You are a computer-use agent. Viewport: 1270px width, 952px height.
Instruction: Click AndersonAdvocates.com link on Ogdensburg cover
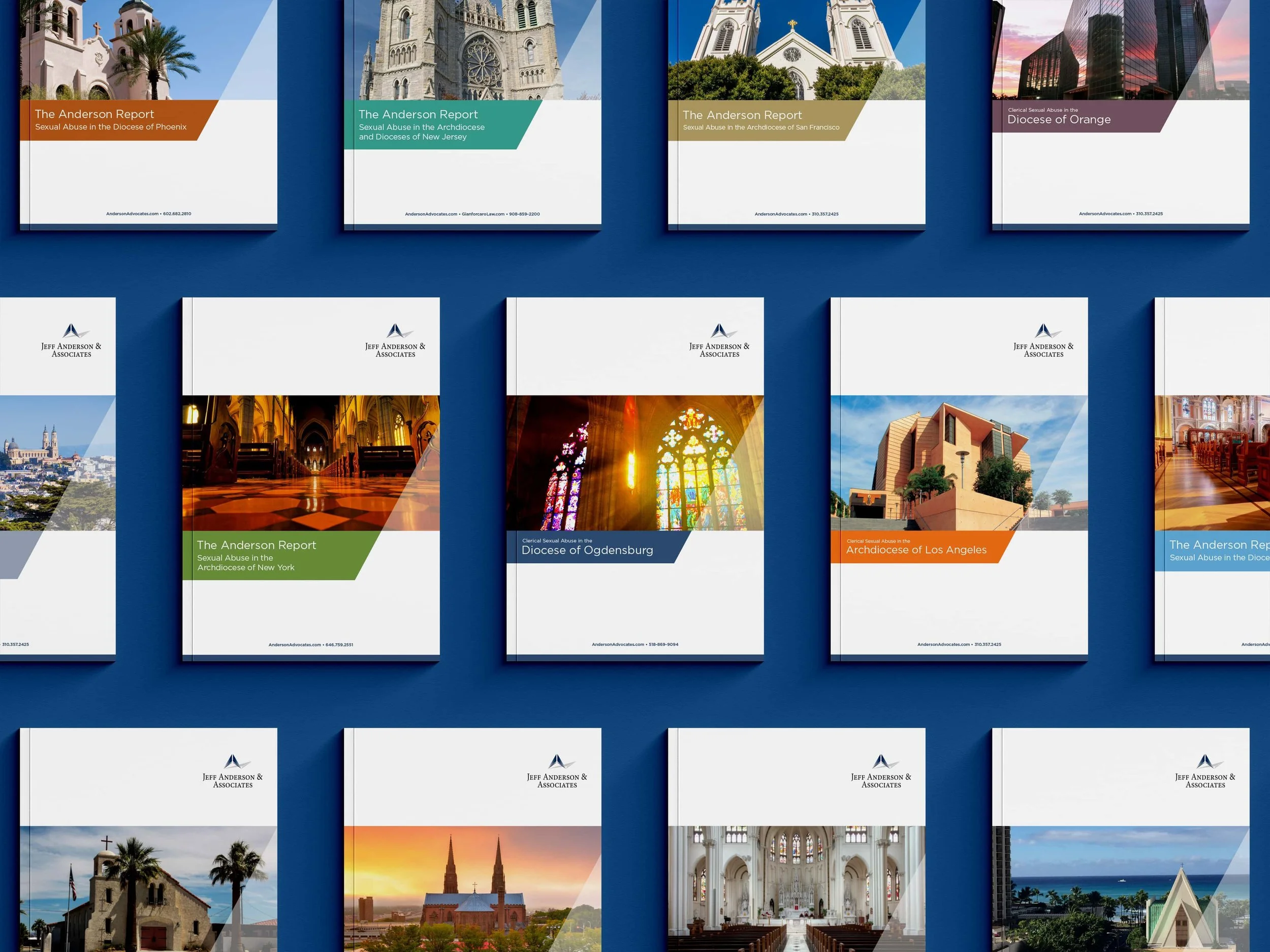618,644
